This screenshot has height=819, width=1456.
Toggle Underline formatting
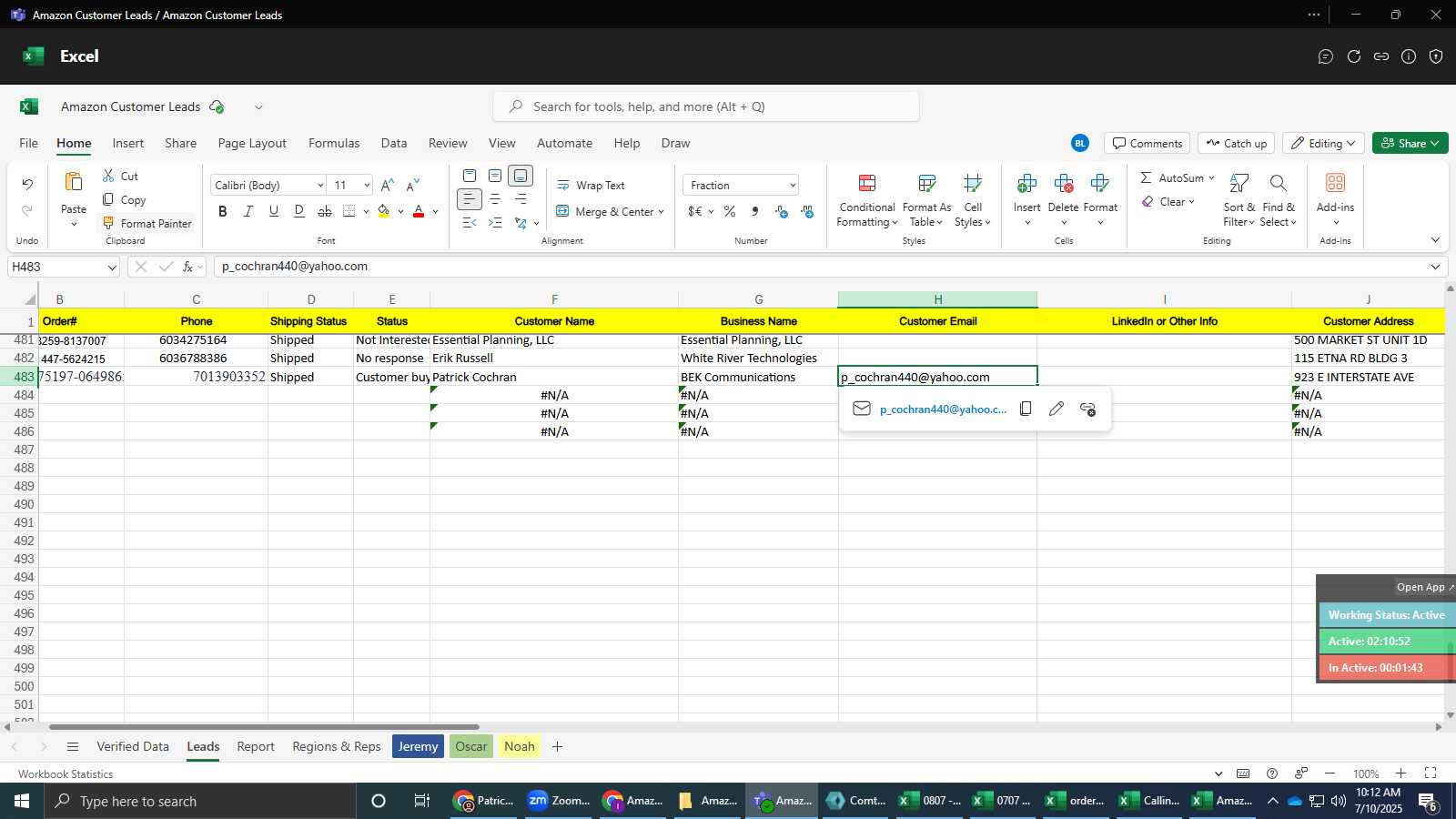273,211
